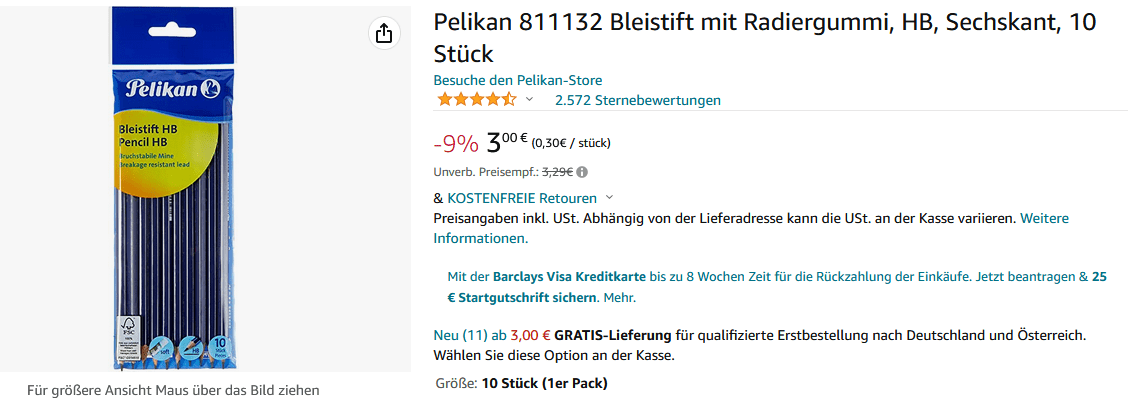Expand the KOSTENFREIE Retouren chevron
1128x401 pixels.
(x=609, y=197)
